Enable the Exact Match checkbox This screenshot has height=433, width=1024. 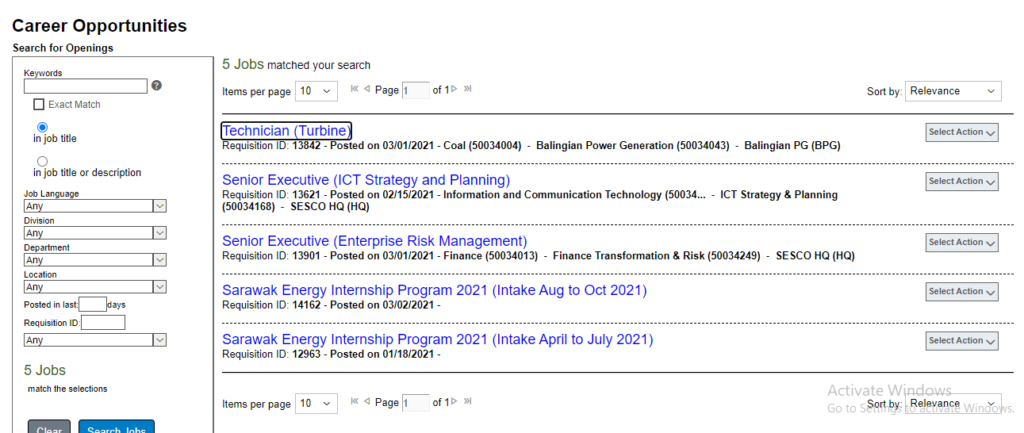pyautogui.click(x=39, y=104)
